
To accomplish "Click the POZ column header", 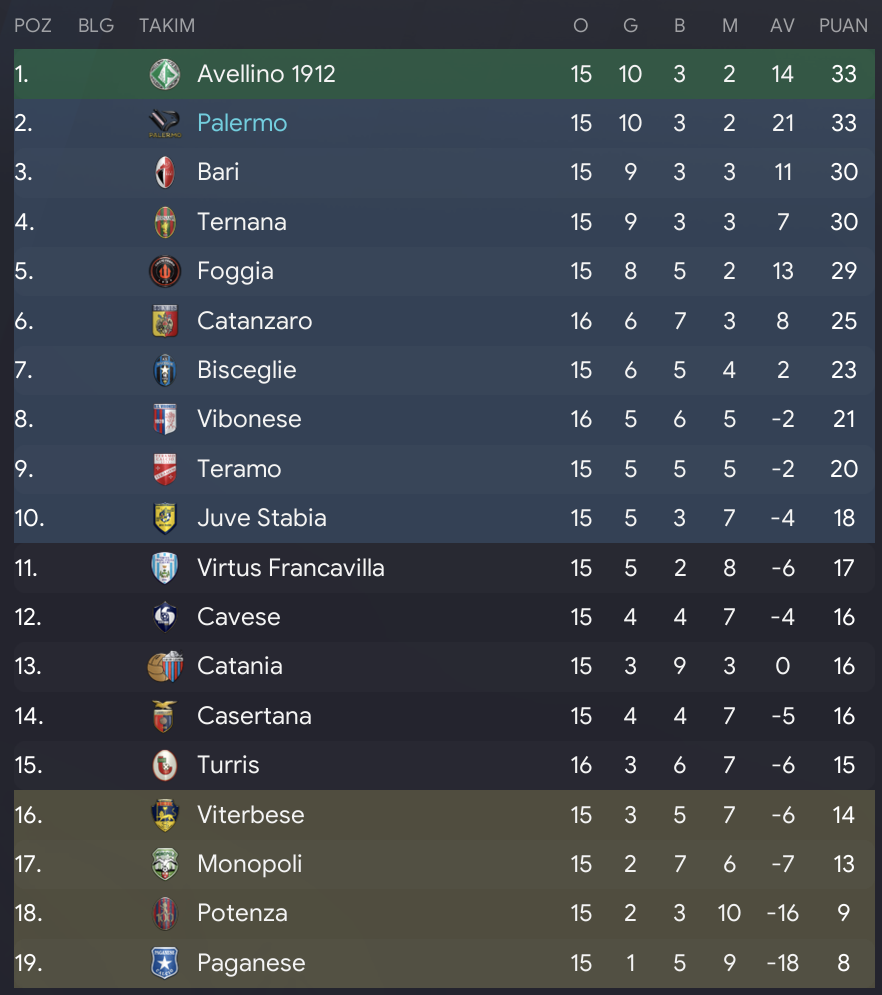I will pos(33,25).
